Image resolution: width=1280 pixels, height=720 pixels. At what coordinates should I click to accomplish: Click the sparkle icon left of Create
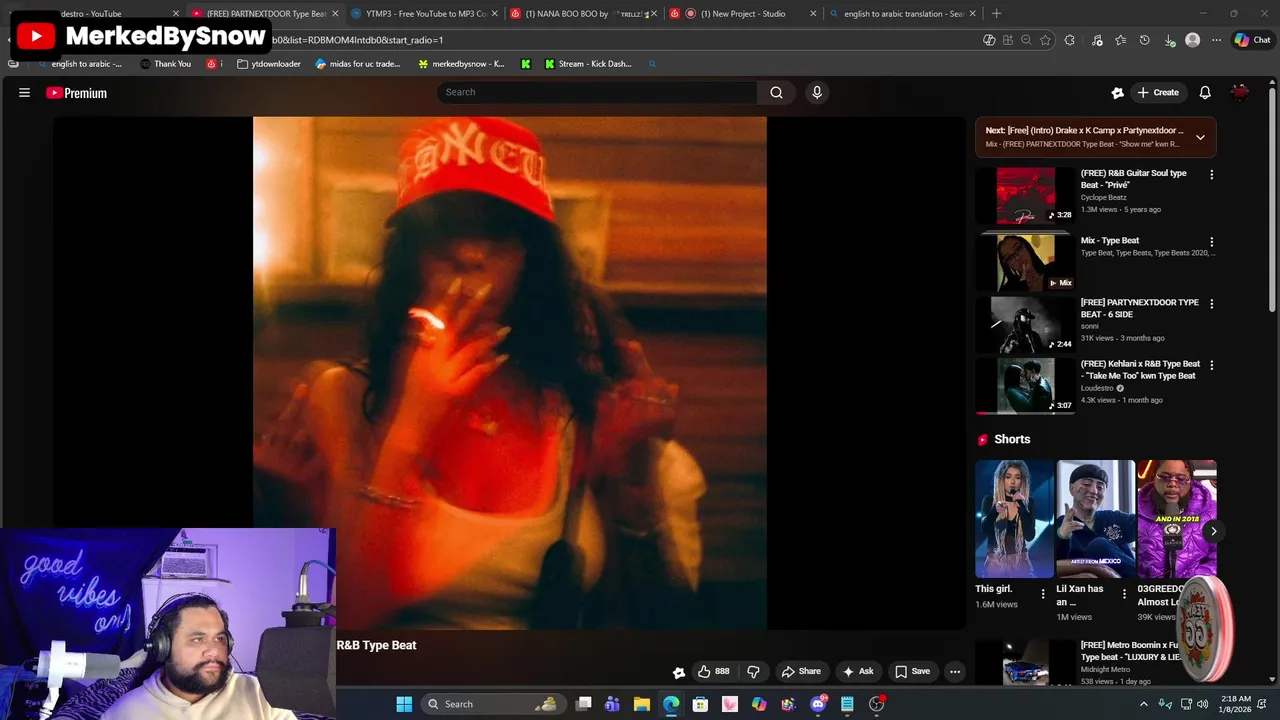(1117, 92)
